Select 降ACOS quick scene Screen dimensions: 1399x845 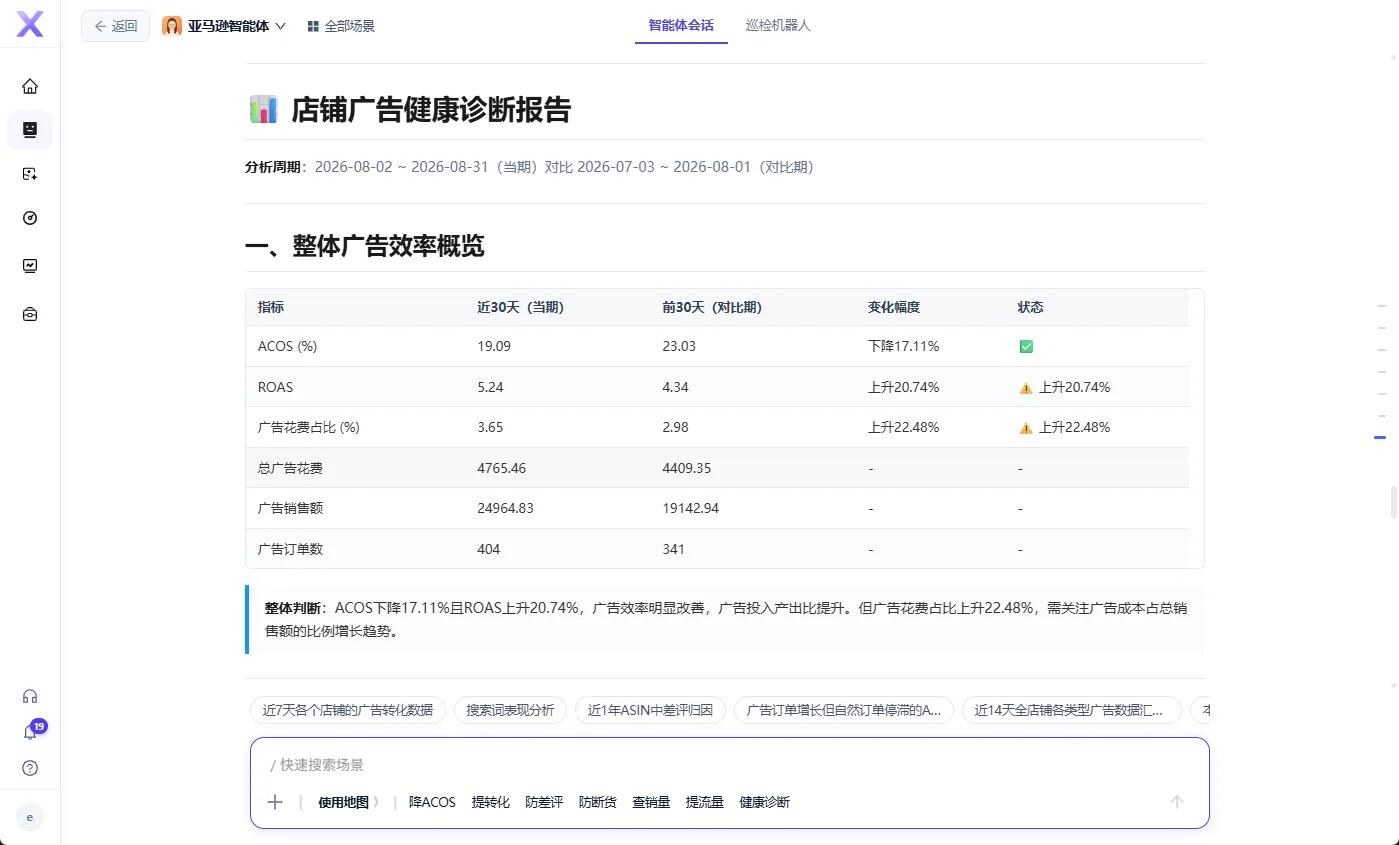[432, 802]
